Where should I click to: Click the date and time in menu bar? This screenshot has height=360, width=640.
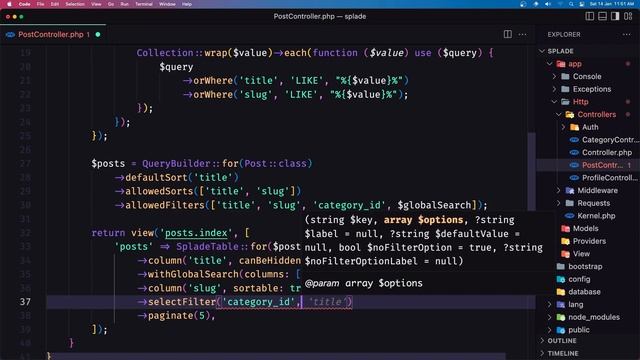(612, 4)
